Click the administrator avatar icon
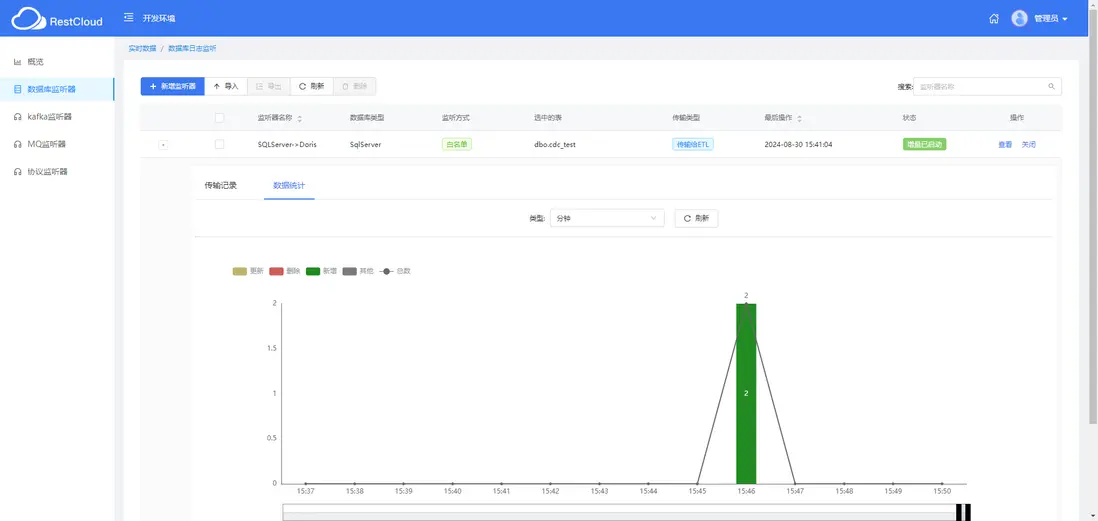Screen dimensions: 1098x521 pos(1020,18)
